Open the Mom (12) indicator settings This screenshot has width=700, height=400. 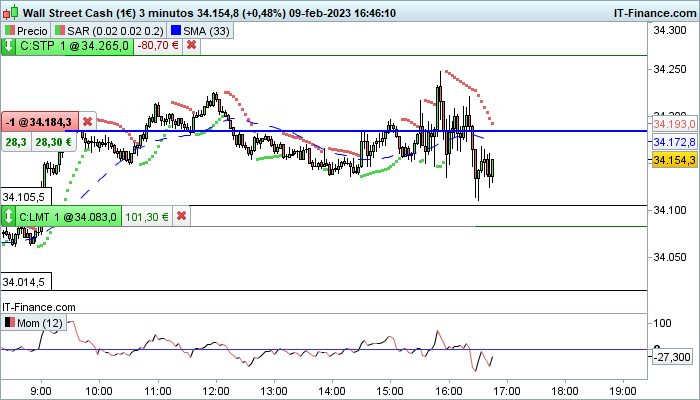click(x=34, y=323)
